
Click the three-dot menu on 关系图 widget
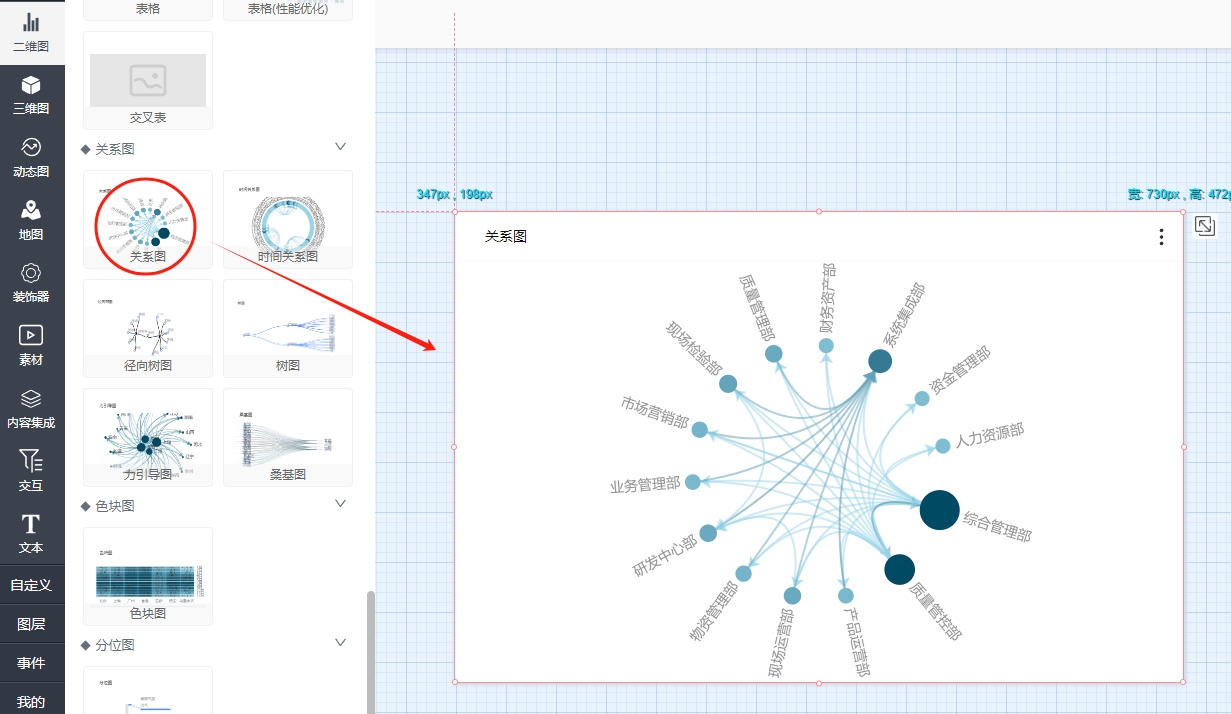click(x=1161, y=237)
